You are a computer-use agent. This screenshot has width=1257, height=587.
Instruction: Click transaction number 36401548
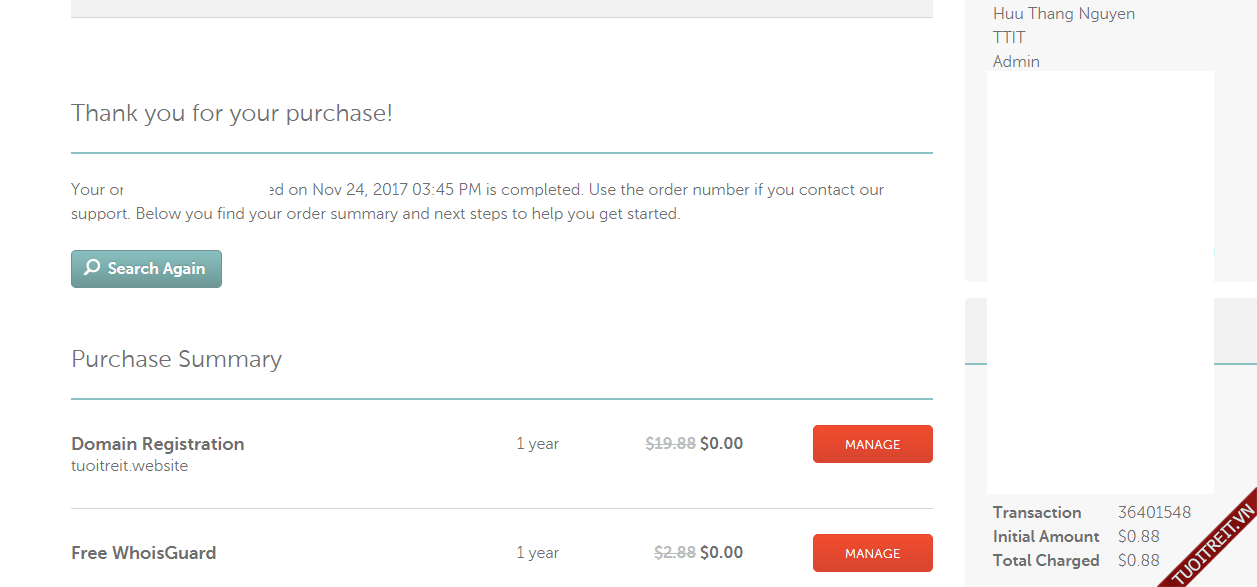[1154, 512]
